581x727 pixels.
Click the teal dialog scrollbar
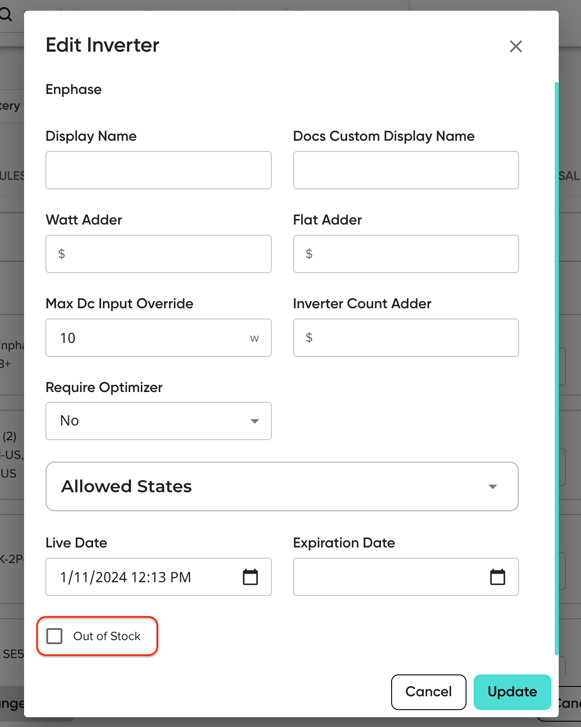coord(556,369)
